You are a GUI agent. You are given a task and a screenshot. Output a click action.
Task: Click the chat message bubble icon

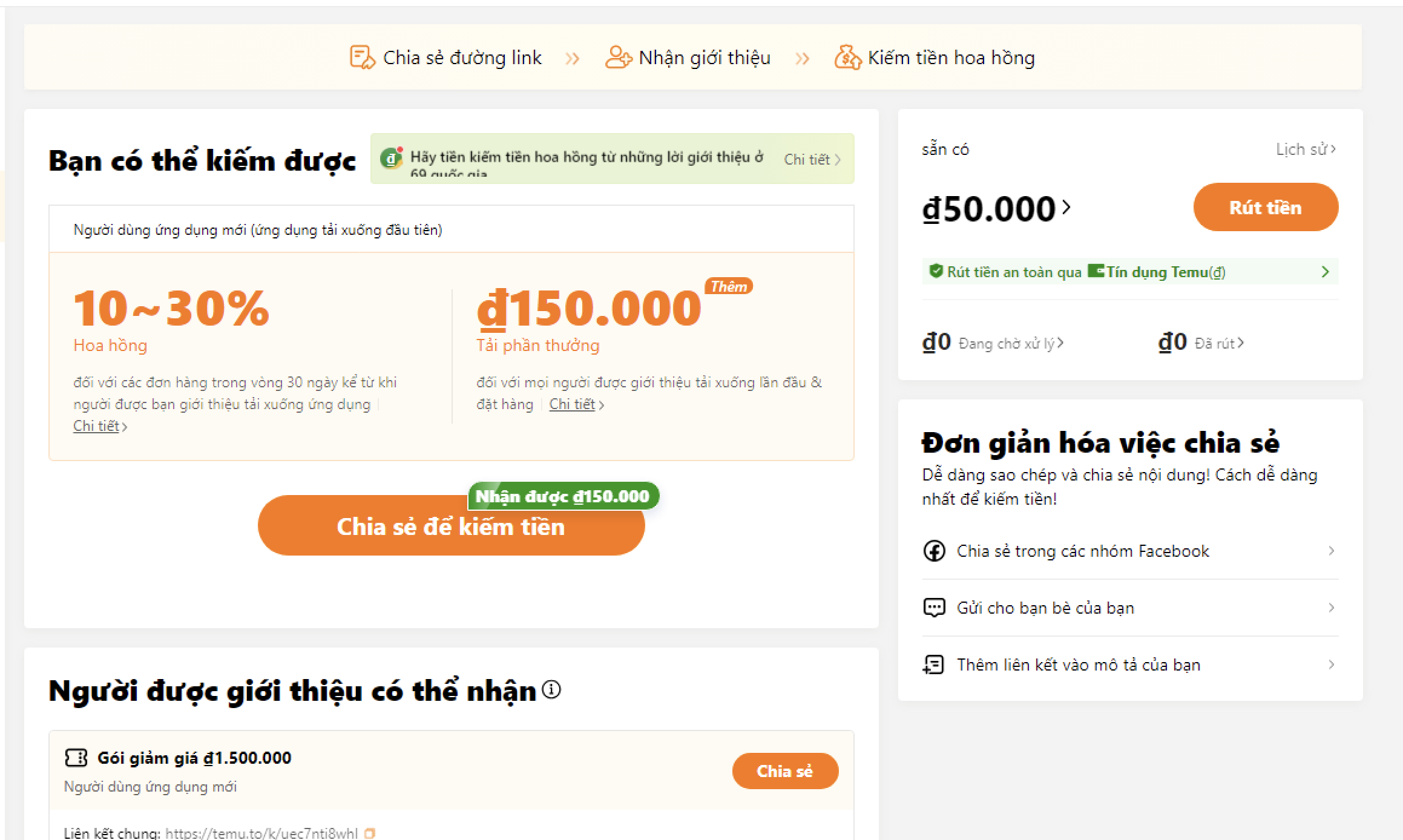934,608
